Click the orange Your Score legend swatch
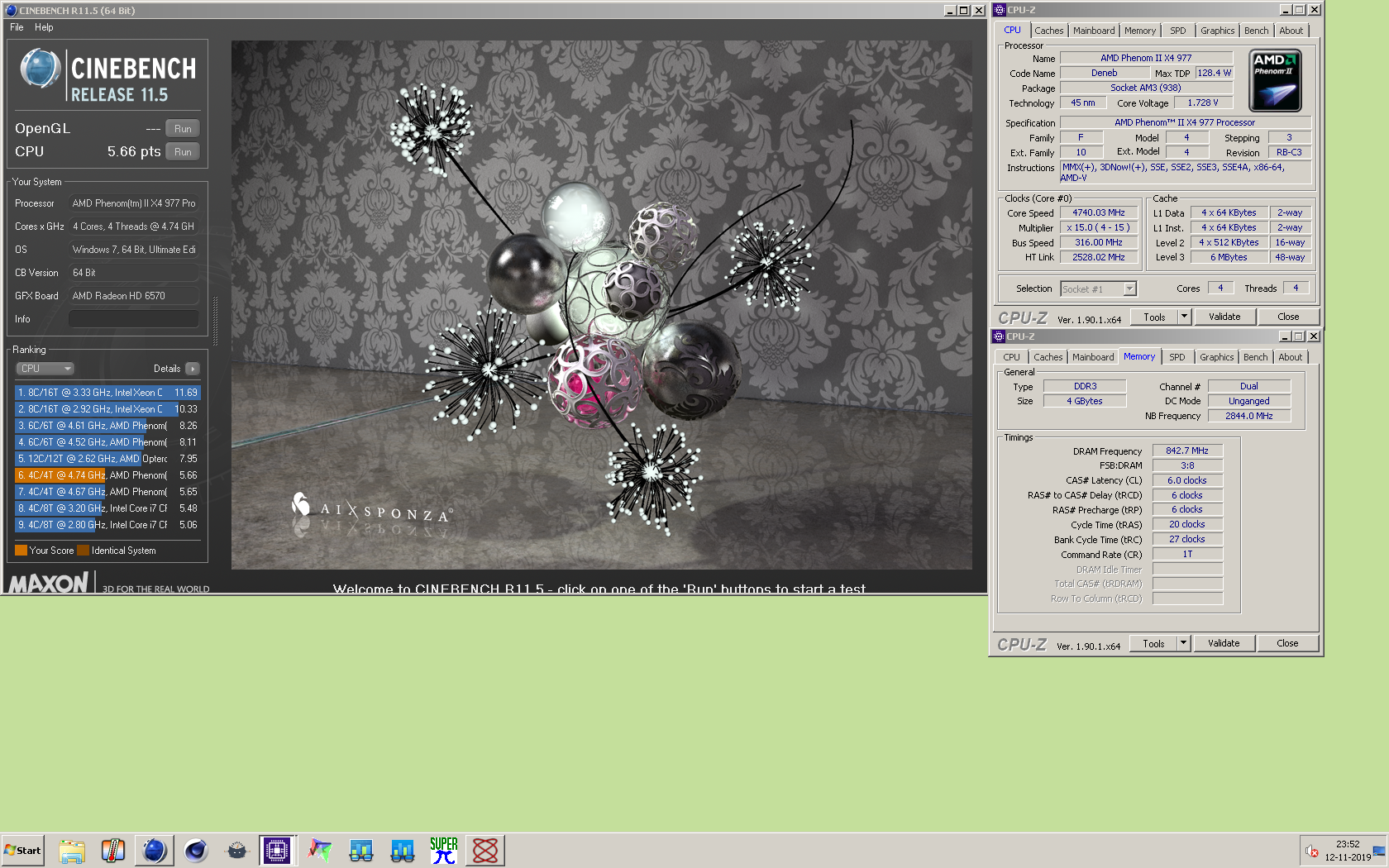The image size is (1389, 868). click(21, 551)
